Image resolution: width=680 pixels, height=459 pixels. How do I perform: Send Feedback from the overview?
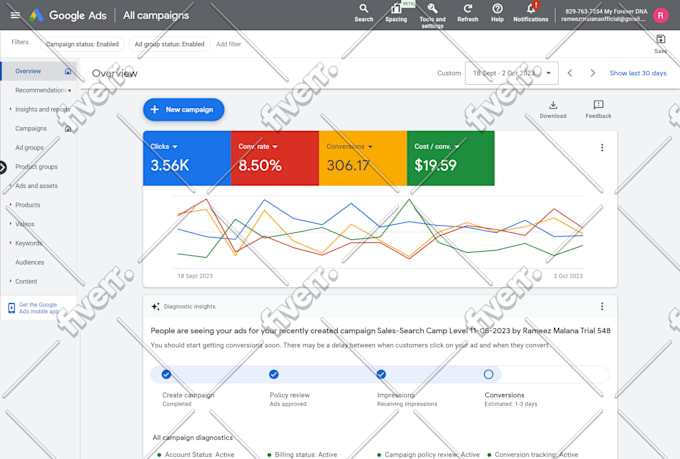tap(598, 110)
